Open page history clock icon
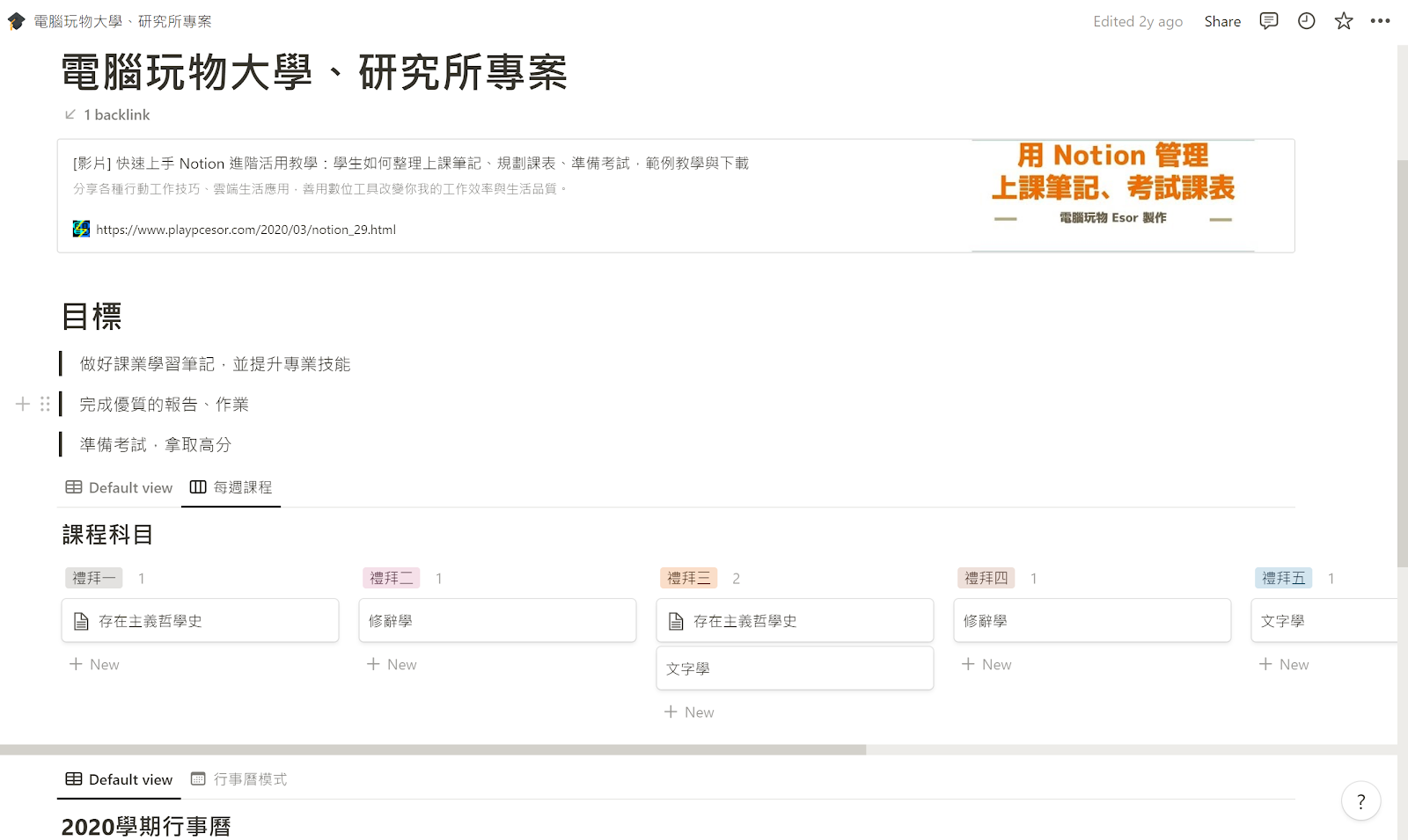Screen dimensions: 1408x840 click(x=1306, y=21)
